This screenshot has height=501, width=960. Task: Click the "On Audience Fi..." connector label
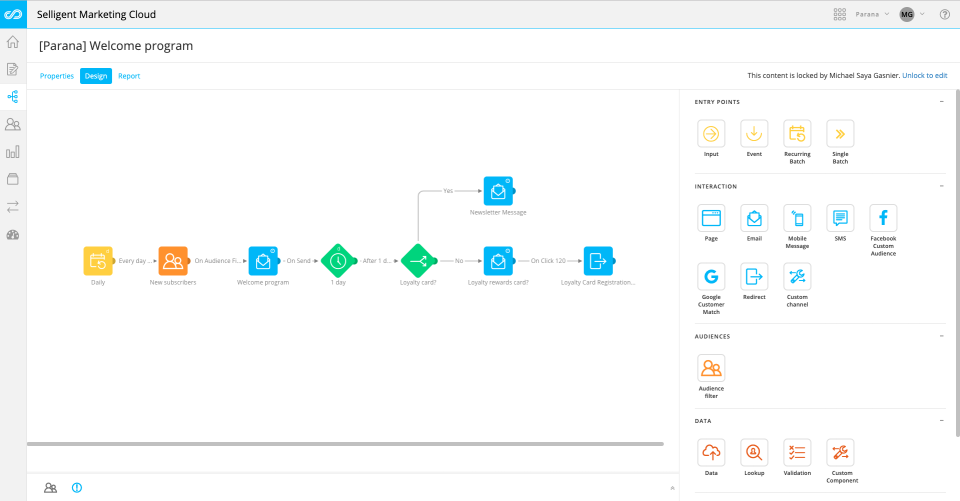218,261
